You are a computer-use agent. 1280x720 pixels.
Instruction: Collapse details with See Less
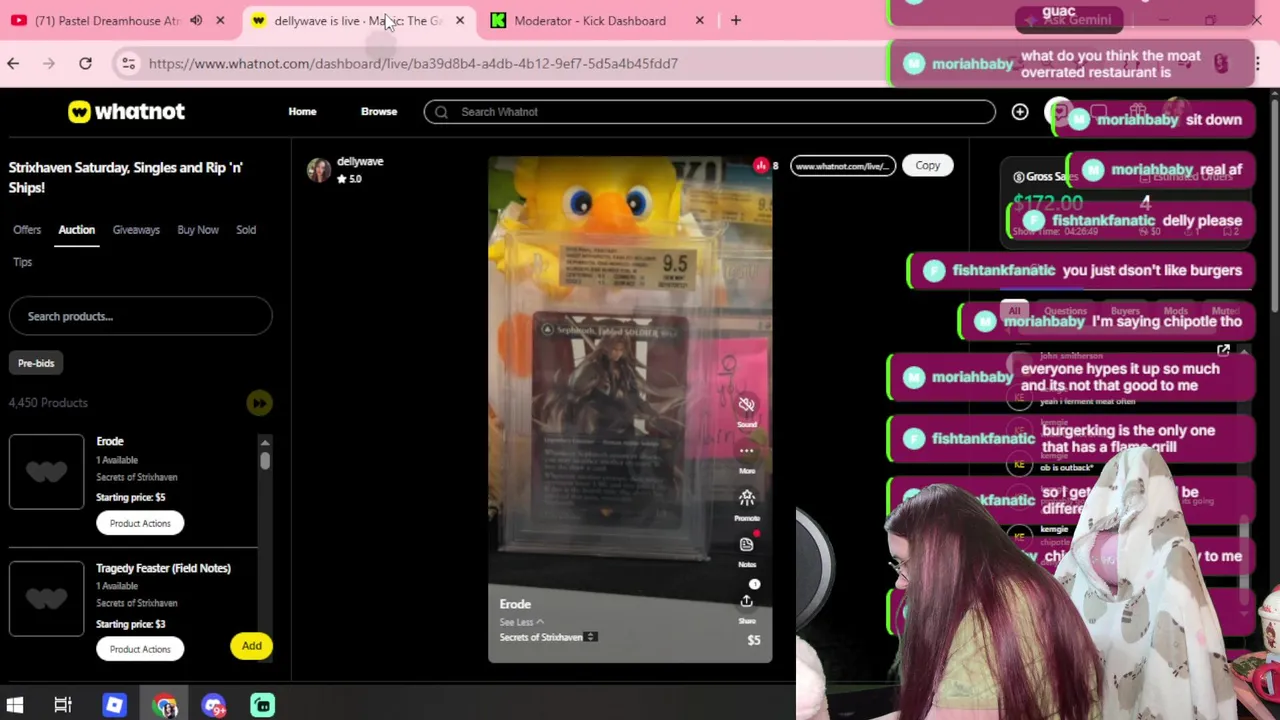click(x=521, y=622)
